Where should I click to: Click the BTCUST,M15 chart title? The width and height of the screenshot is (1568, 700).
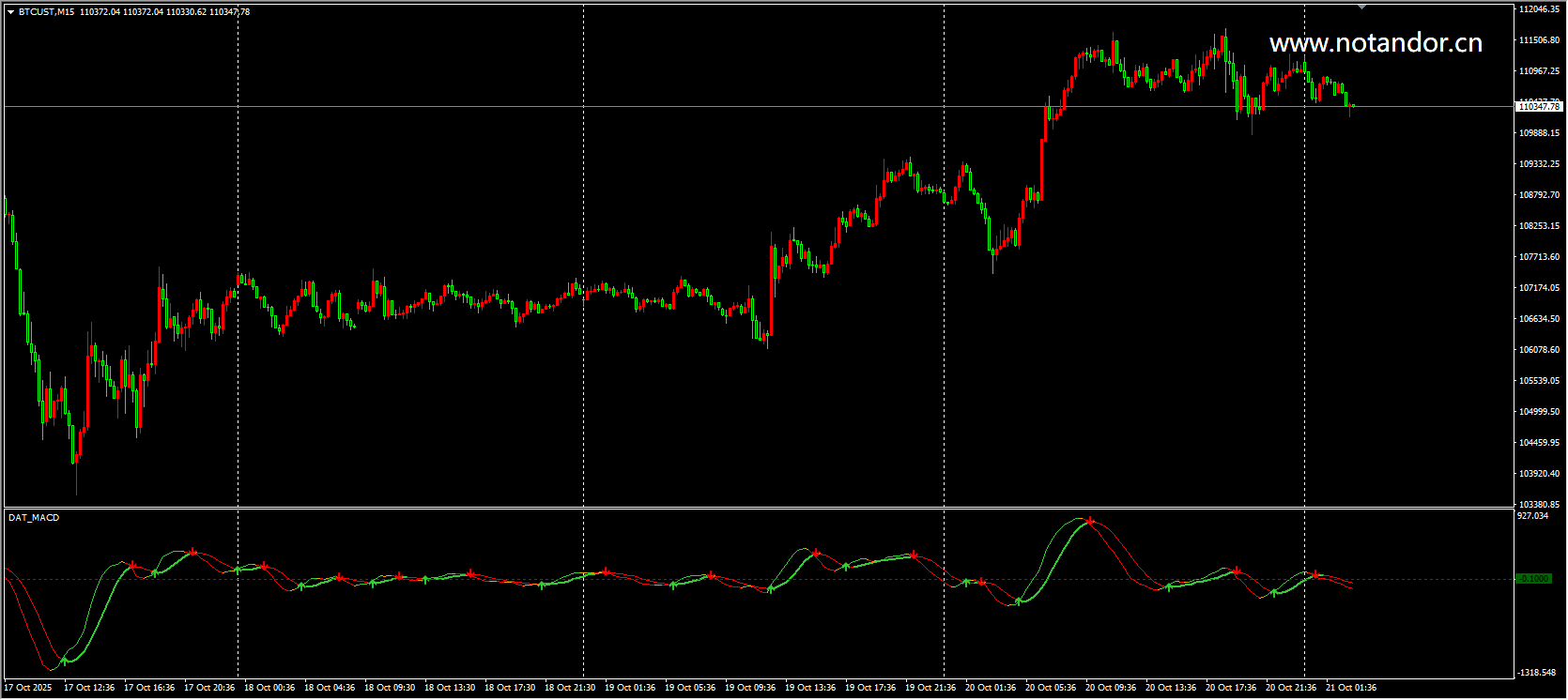coord(46,12)
